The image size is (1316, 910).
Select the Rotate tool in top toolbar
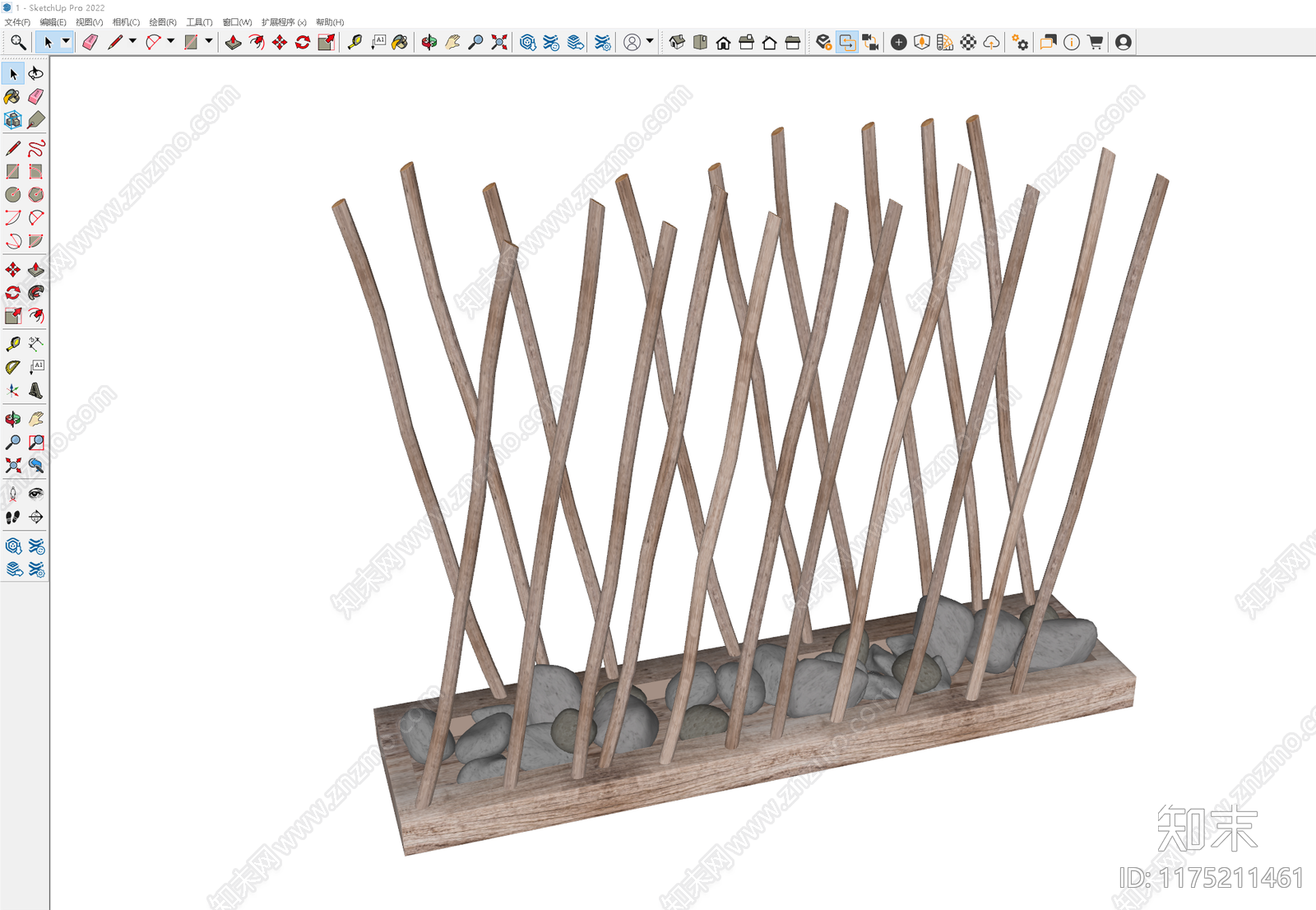click(x=303, y=42)
